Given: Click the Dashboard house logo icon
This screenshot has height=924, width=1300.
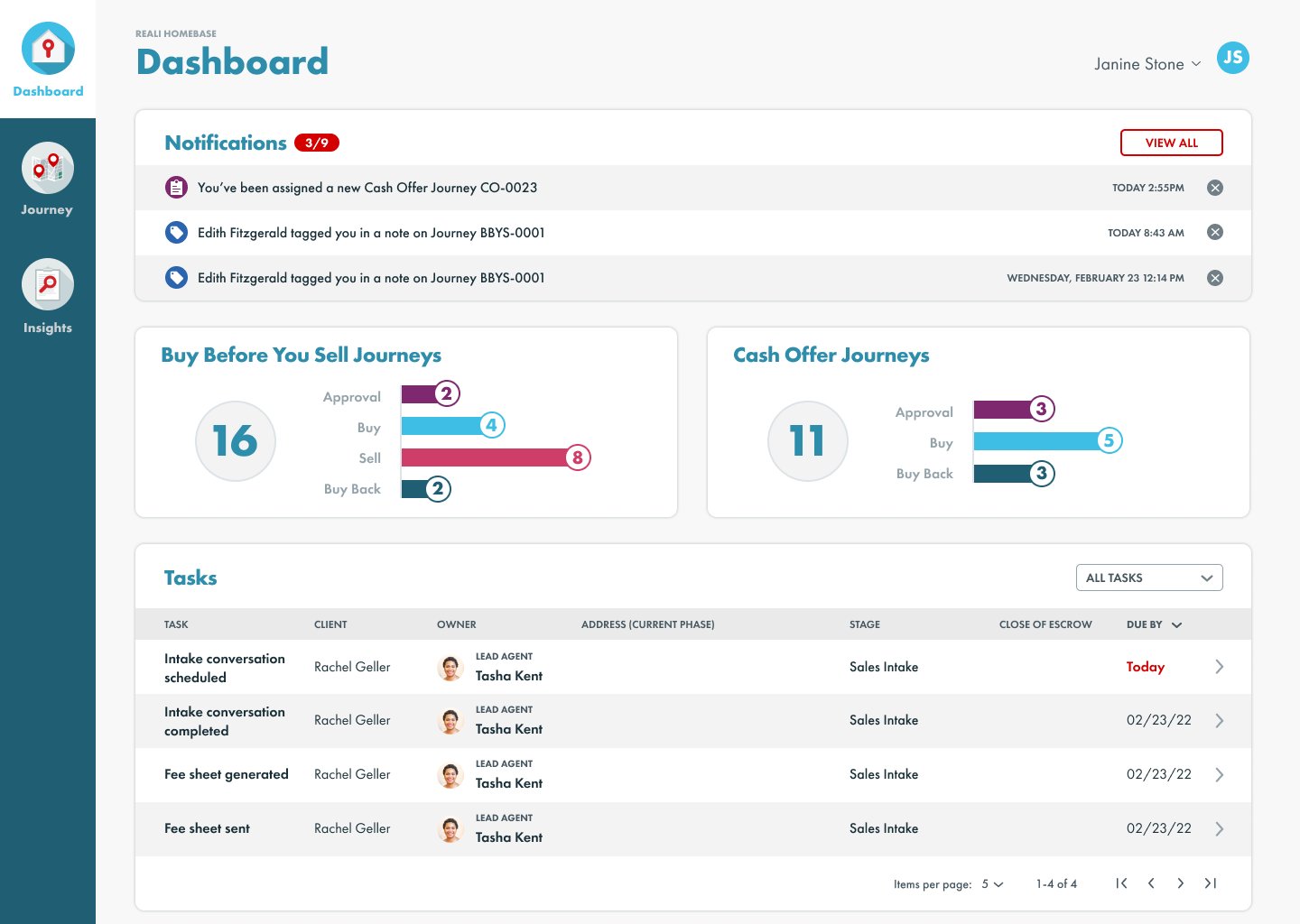Looking at the screenshot, I should click(x=48, y=49).
